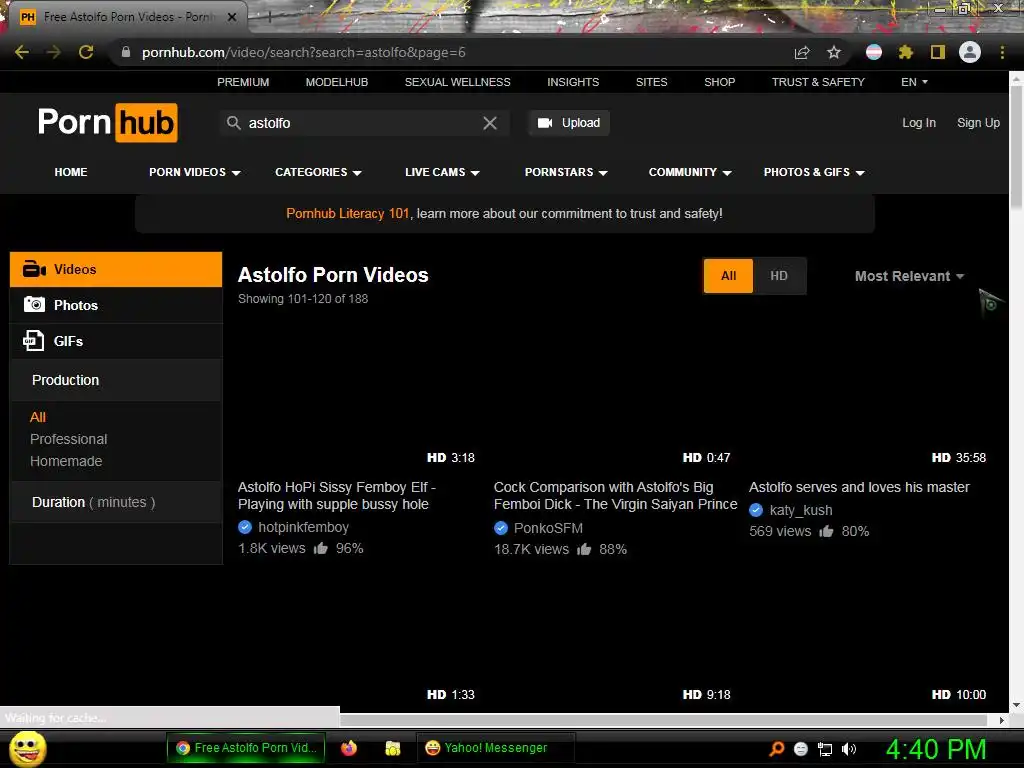This screenshot has height=768, width=1024.
Task: Open PREMIUM in top bar
Action: point(243,82)
